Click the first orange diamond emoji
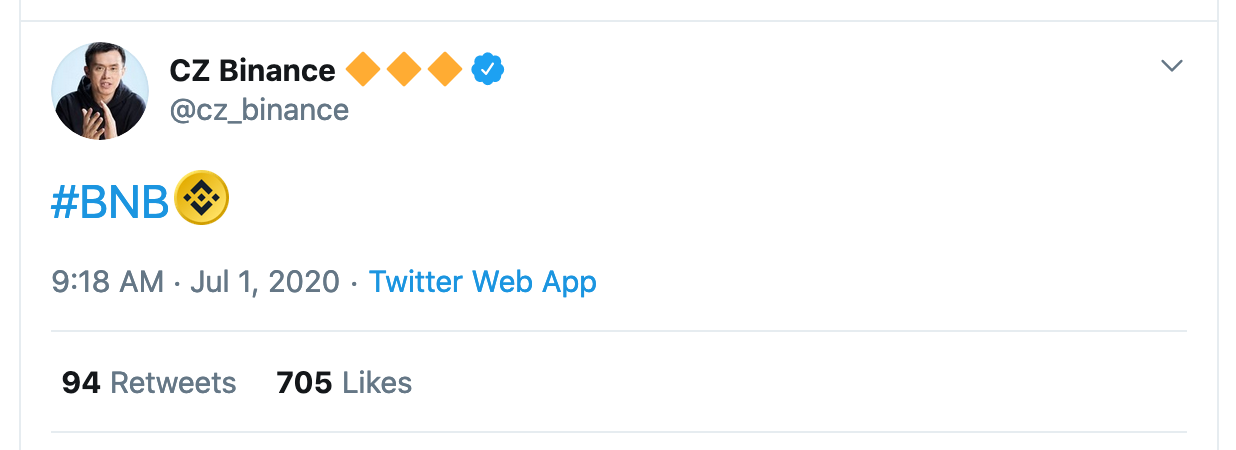Screen dimensions: 1236x450 point(363,70)
